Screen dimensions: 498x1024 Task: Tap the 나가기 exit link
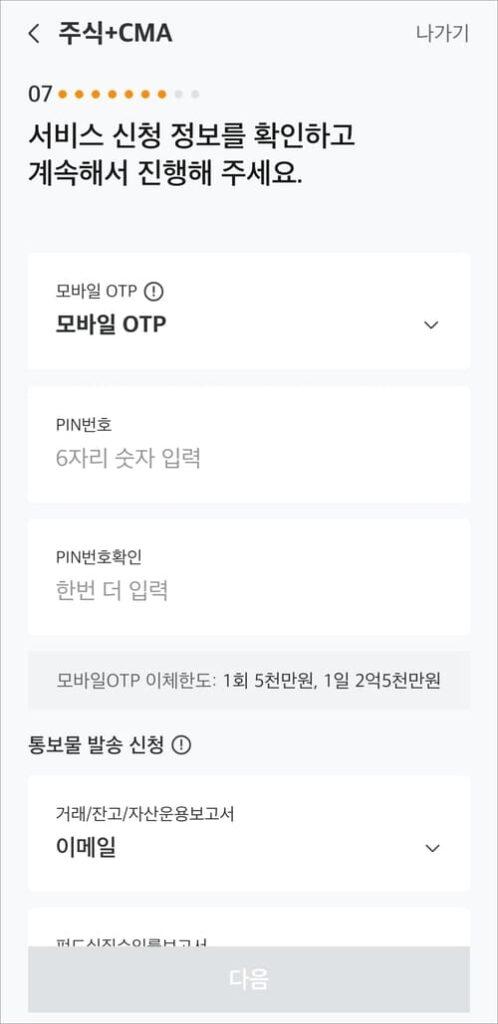pyautogui.click(x=443, y=33)
